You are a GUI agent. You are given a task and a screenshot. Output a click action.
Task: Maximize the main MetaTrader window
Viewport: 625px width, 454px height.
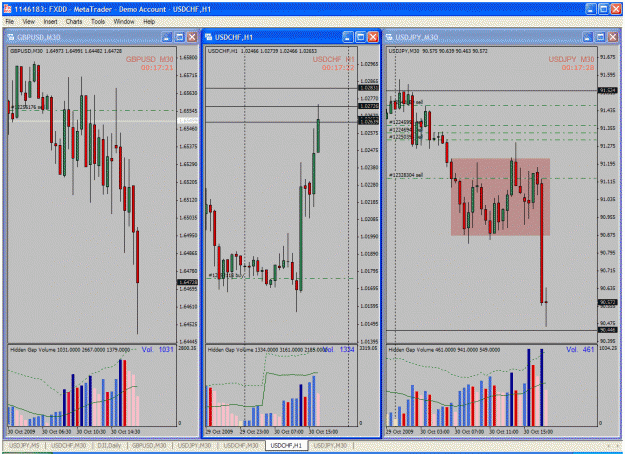coord(603,9)
